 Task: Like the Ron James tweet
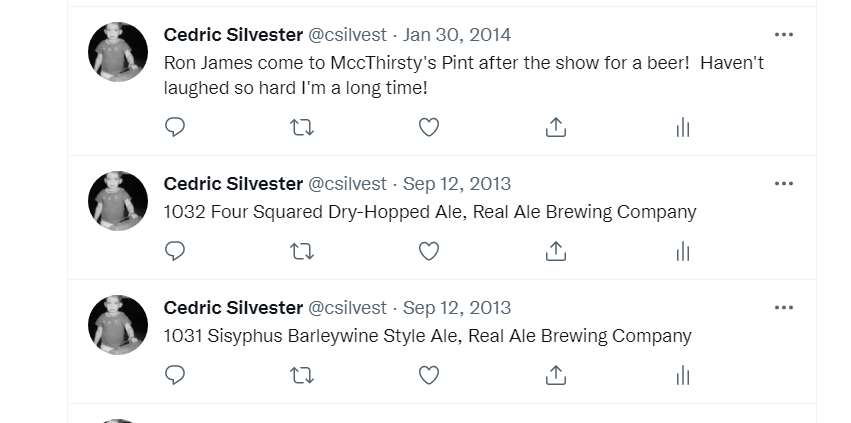[x=428, y=127]
